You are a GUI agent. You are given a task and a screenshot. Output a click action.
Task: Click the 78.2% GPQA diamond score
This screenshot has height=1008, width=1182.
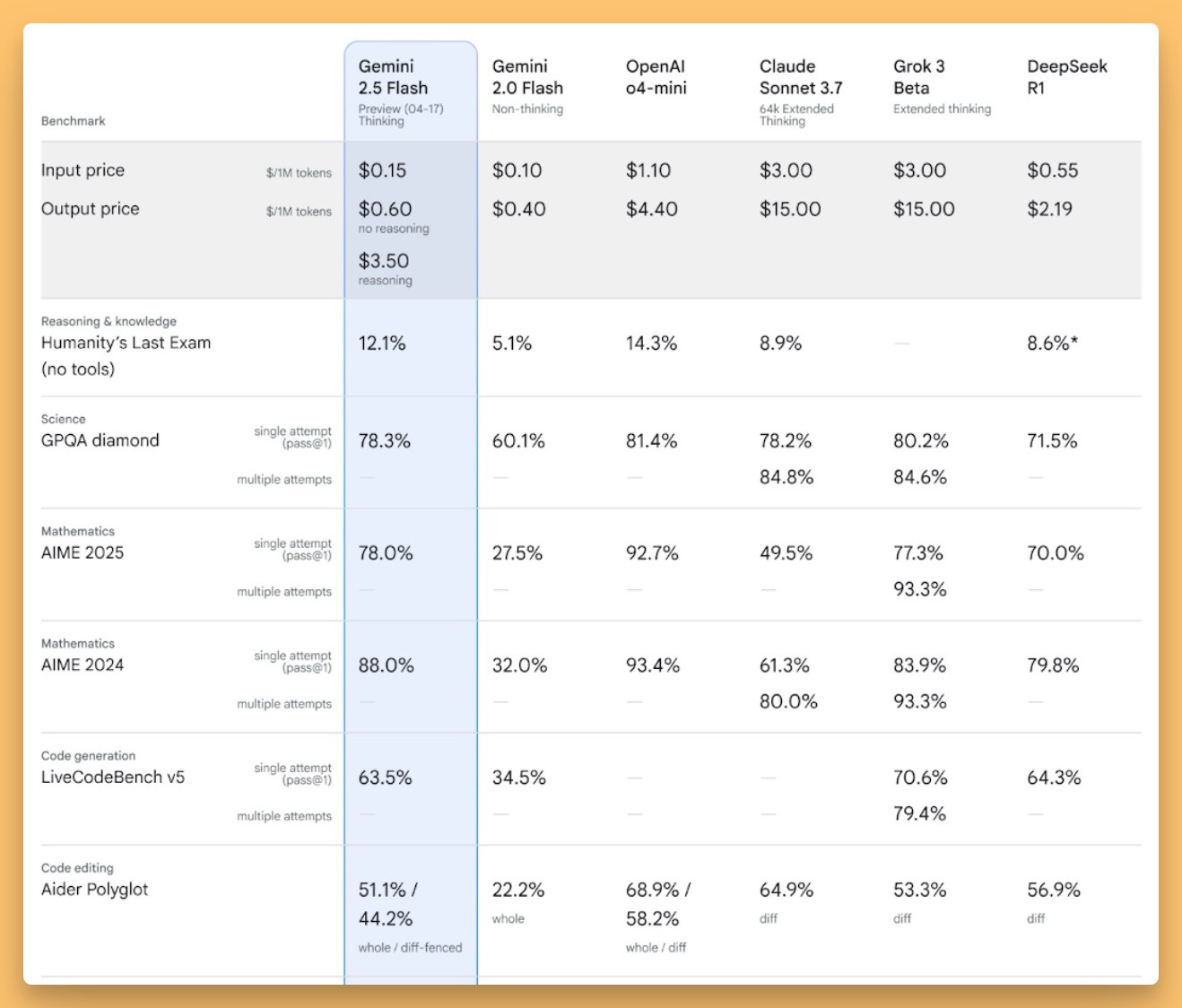pyautogui.click(x=785, y=441)
